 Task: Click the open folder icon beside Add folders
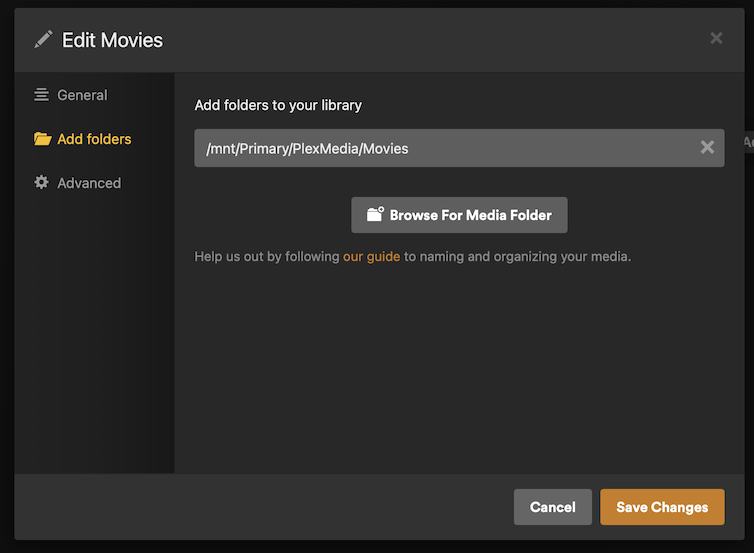coord(42,139)
